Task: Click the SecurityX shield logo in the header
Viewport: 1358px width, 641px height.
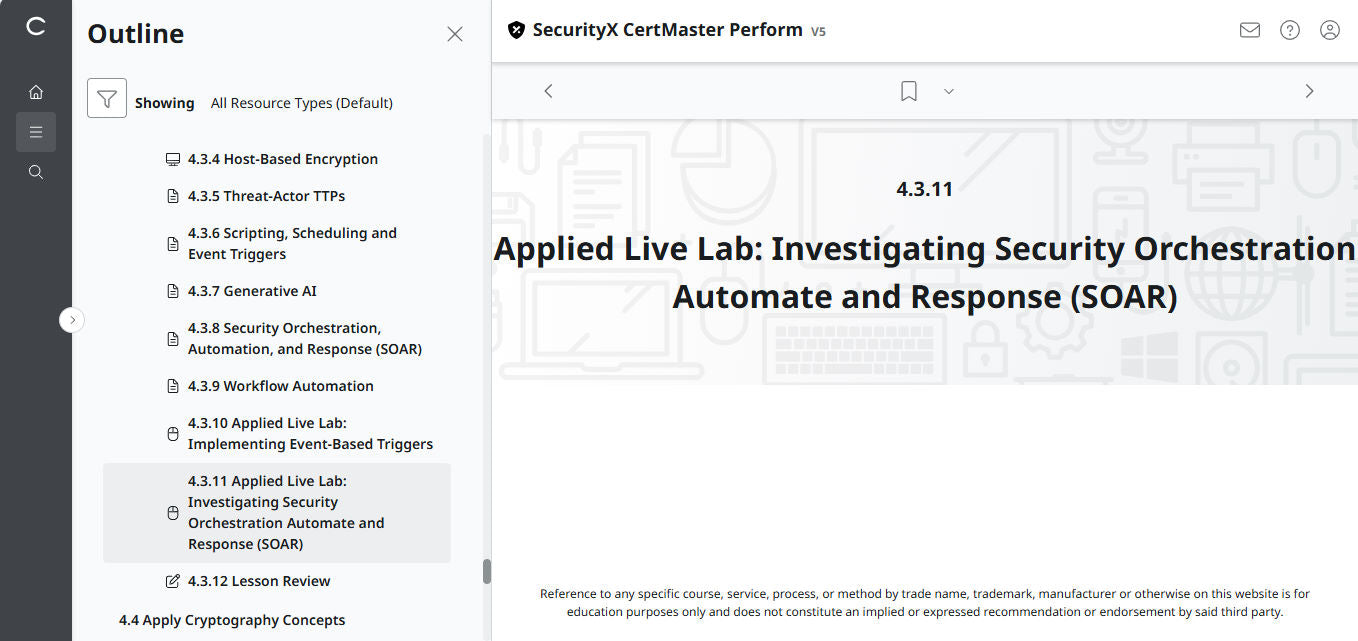Action: tap(516, 29)
